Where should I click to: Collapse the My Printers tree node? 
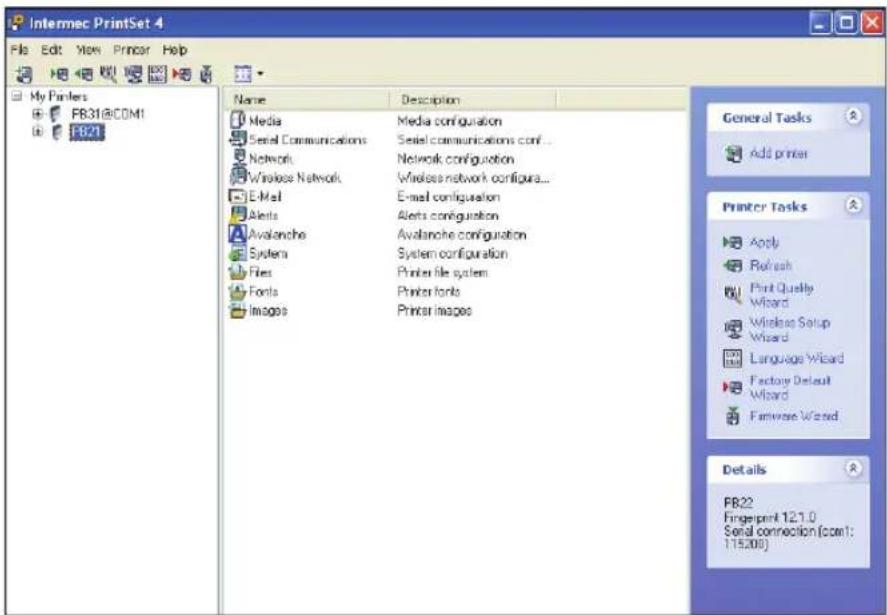(18, 96)
